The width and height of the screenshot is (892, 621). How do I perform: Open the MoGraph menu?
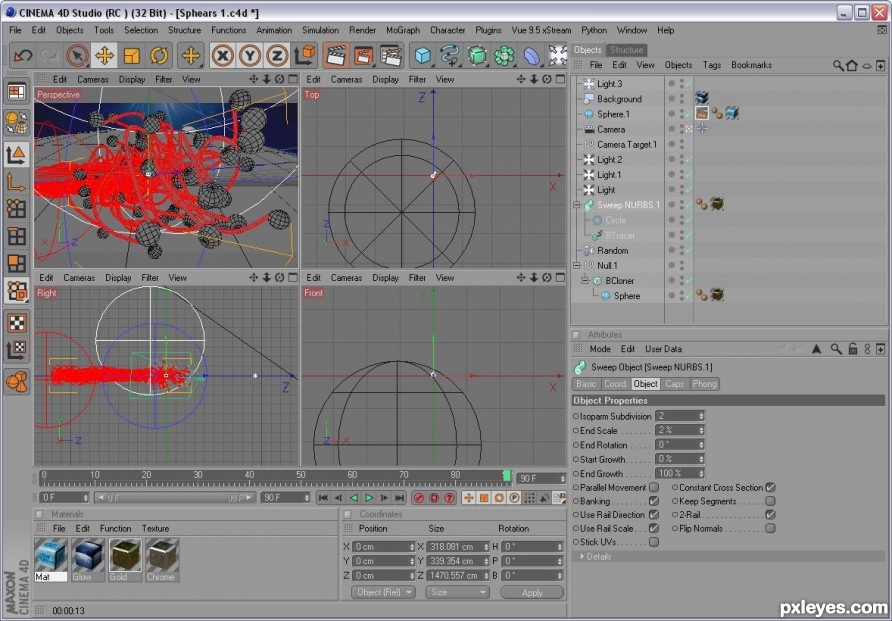tap(403, 30)
